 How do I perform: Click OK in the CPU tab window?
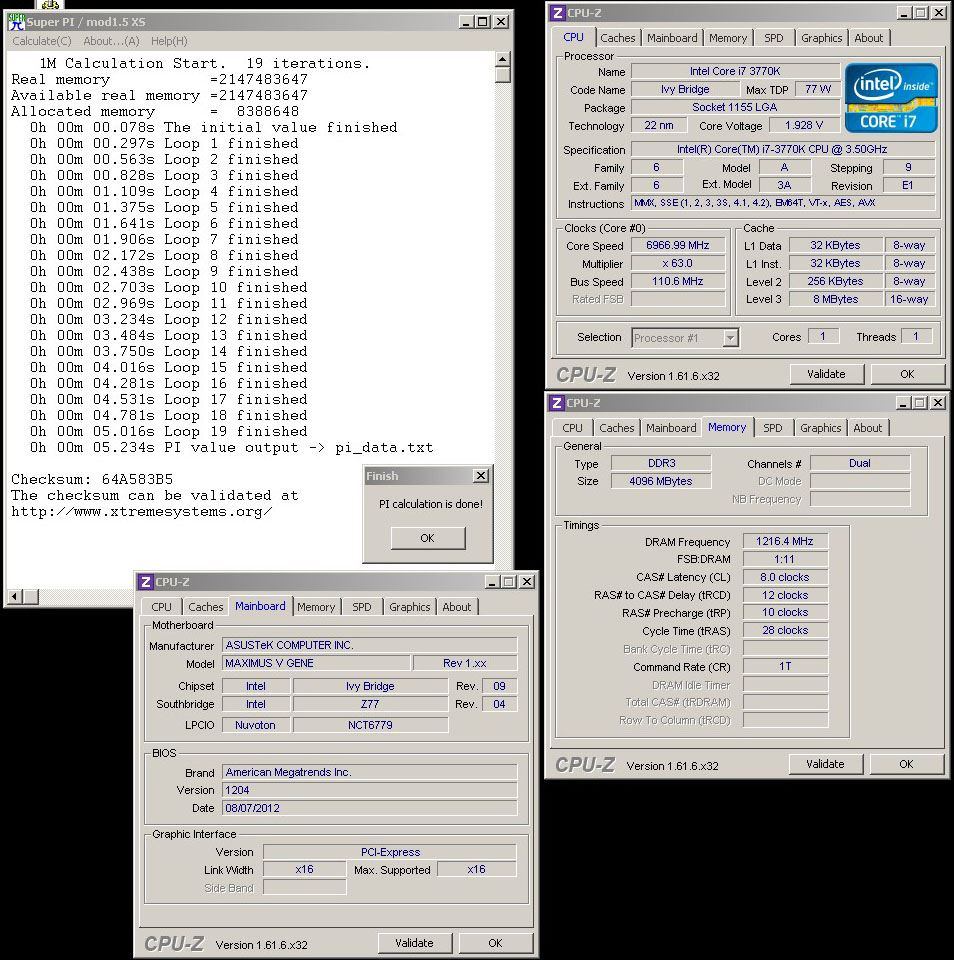click(x=907, y=374)
